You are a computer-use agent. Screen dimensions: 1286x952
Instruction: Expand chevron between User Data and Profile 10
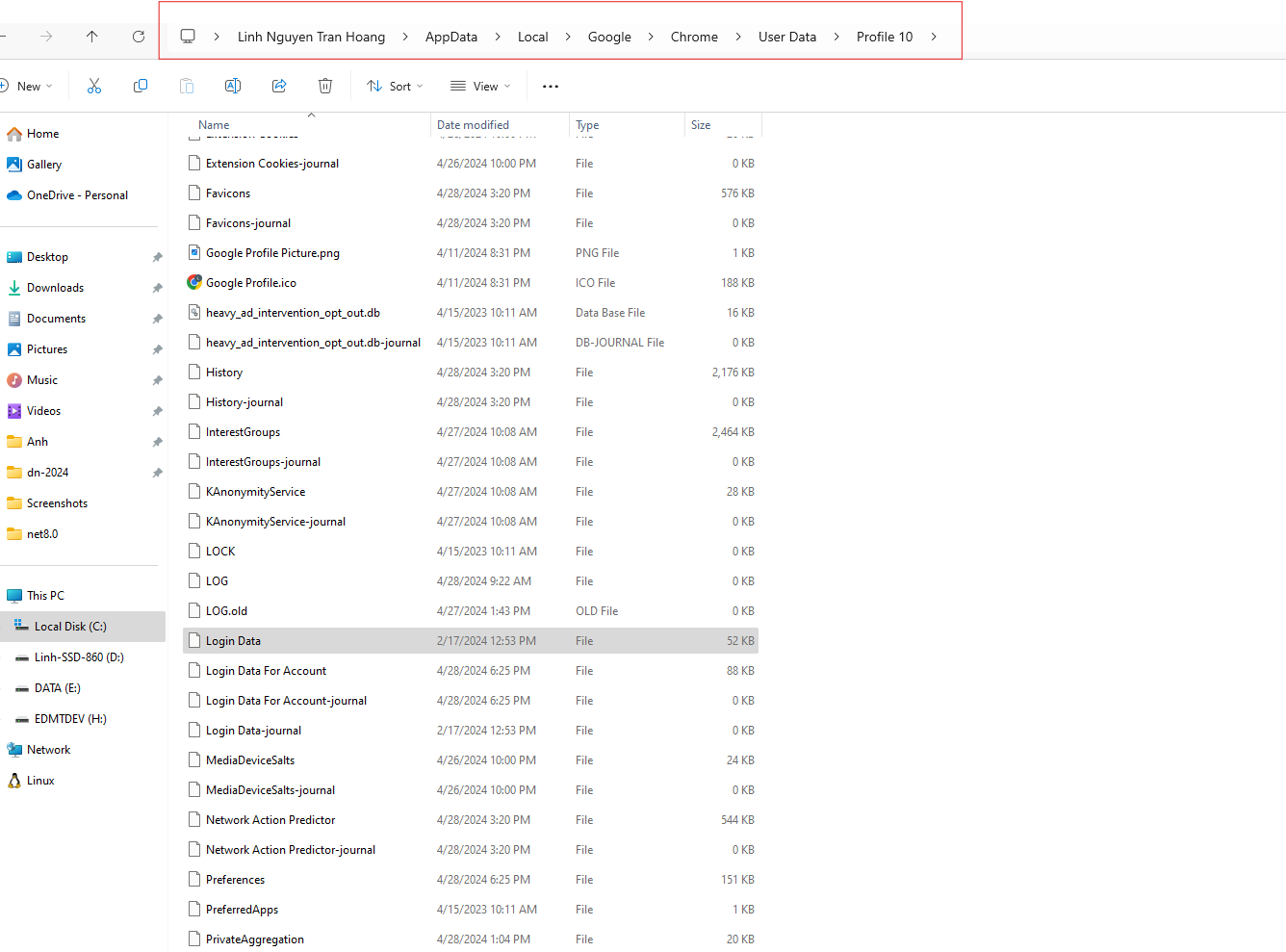click(x=836, y=37)
